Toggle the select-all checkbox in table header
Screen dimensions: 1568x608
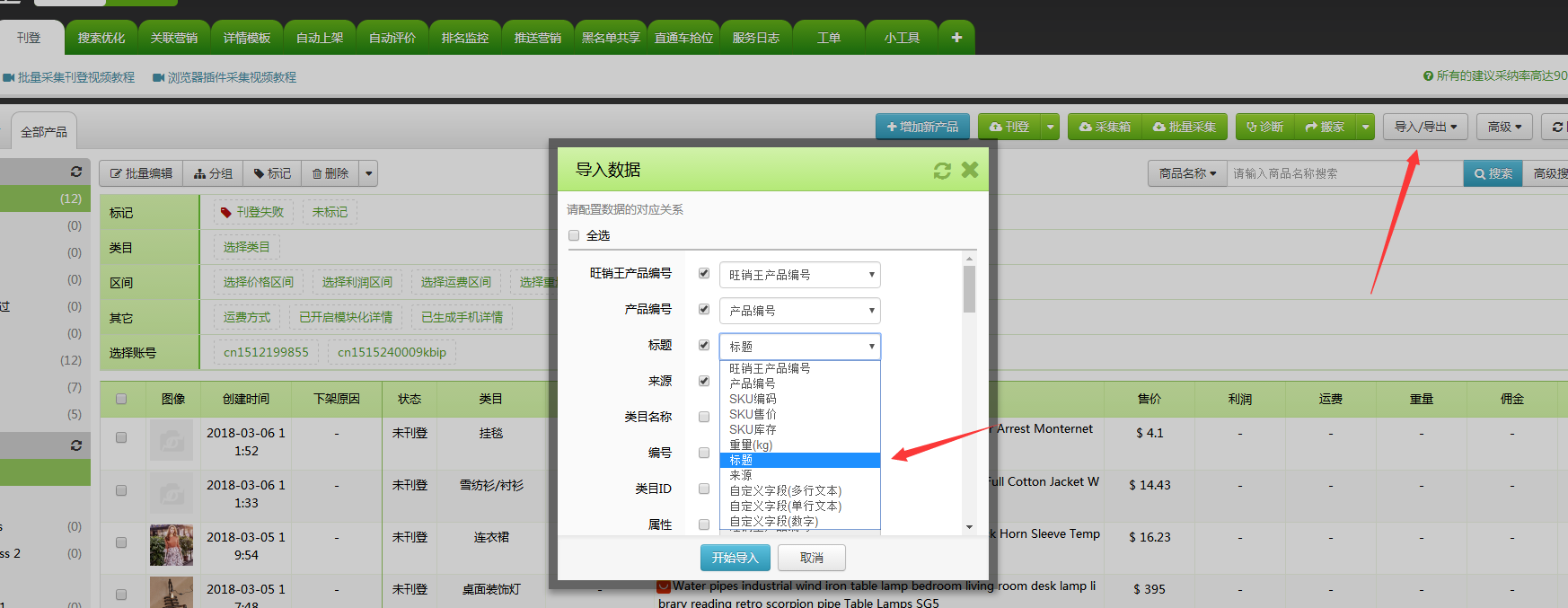(x=121, y=399)
